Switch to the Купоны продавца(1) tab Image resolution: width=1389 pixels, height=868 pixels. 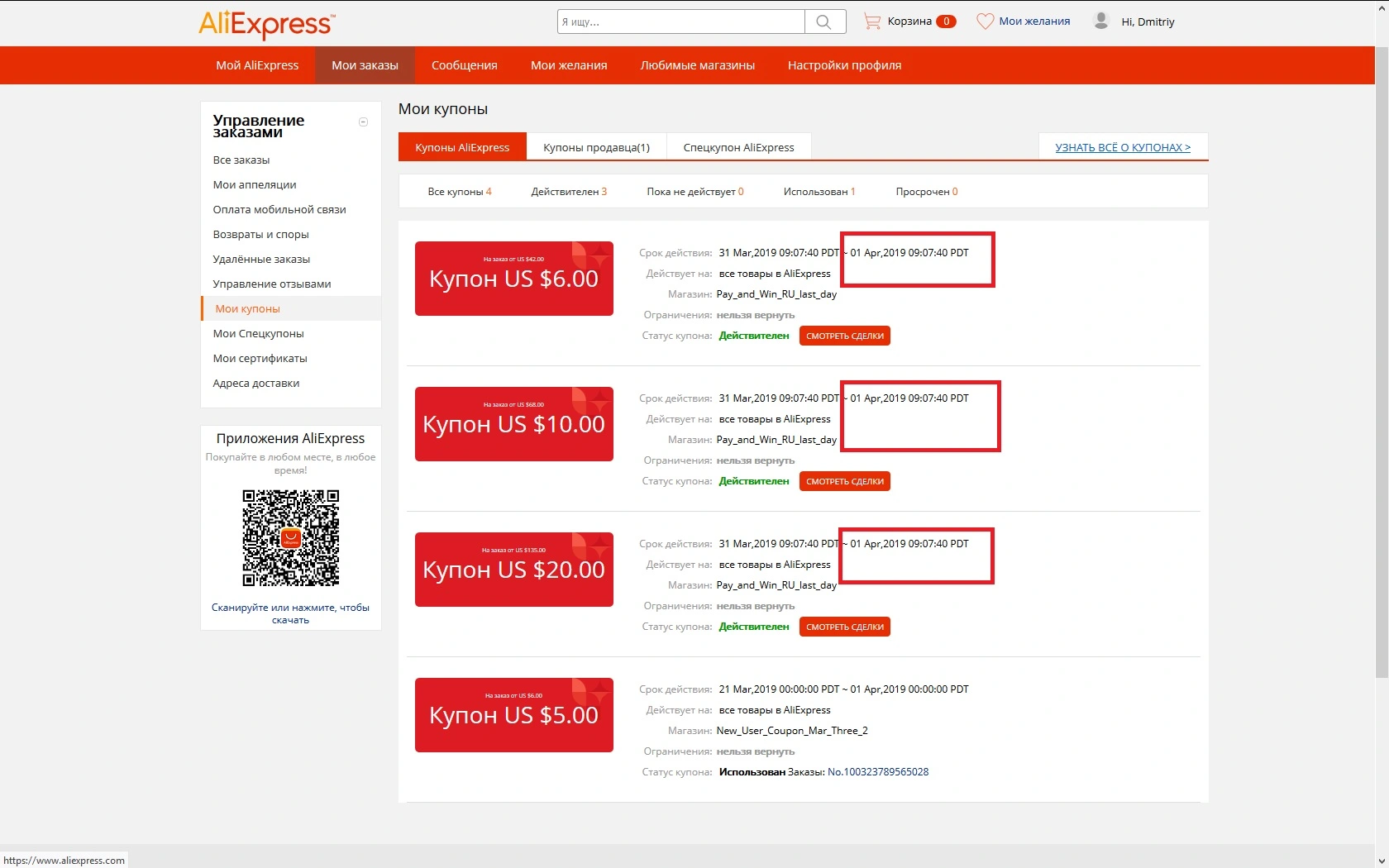(x=596, y=147)
